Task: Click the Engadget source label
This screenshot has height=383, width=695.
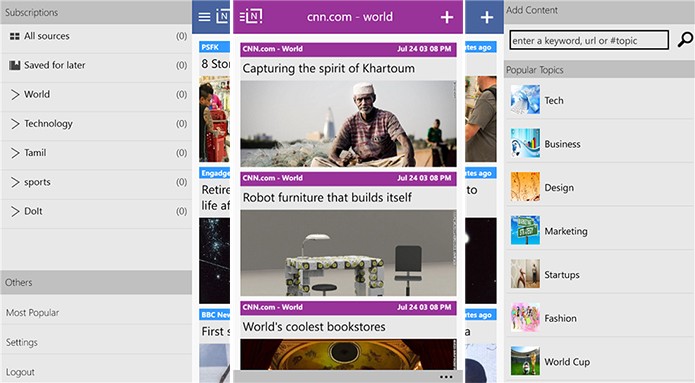Action: [x=215, y=173]
